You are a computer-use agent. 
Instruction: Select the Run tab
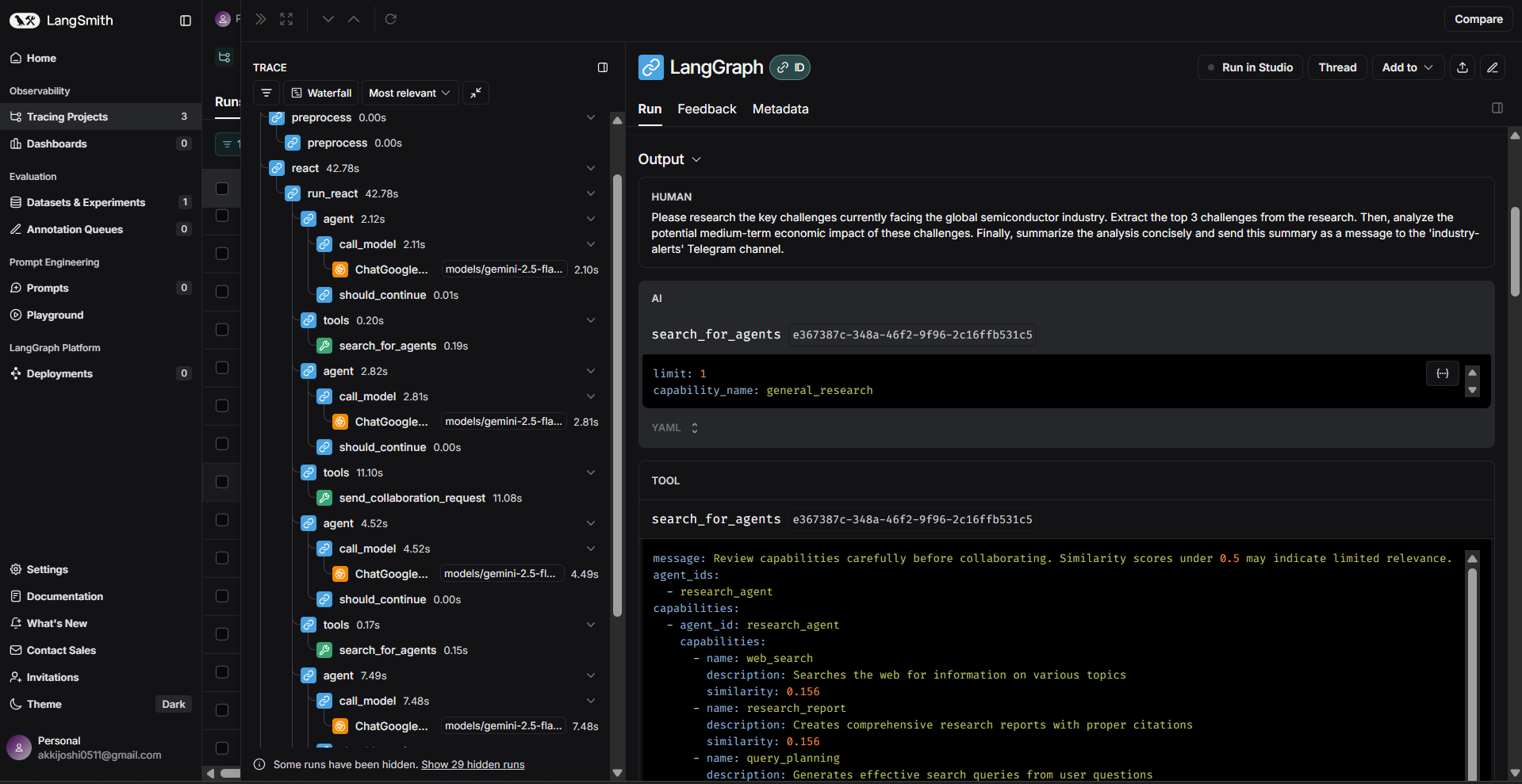pyautogui.click(x=650, y=109)
